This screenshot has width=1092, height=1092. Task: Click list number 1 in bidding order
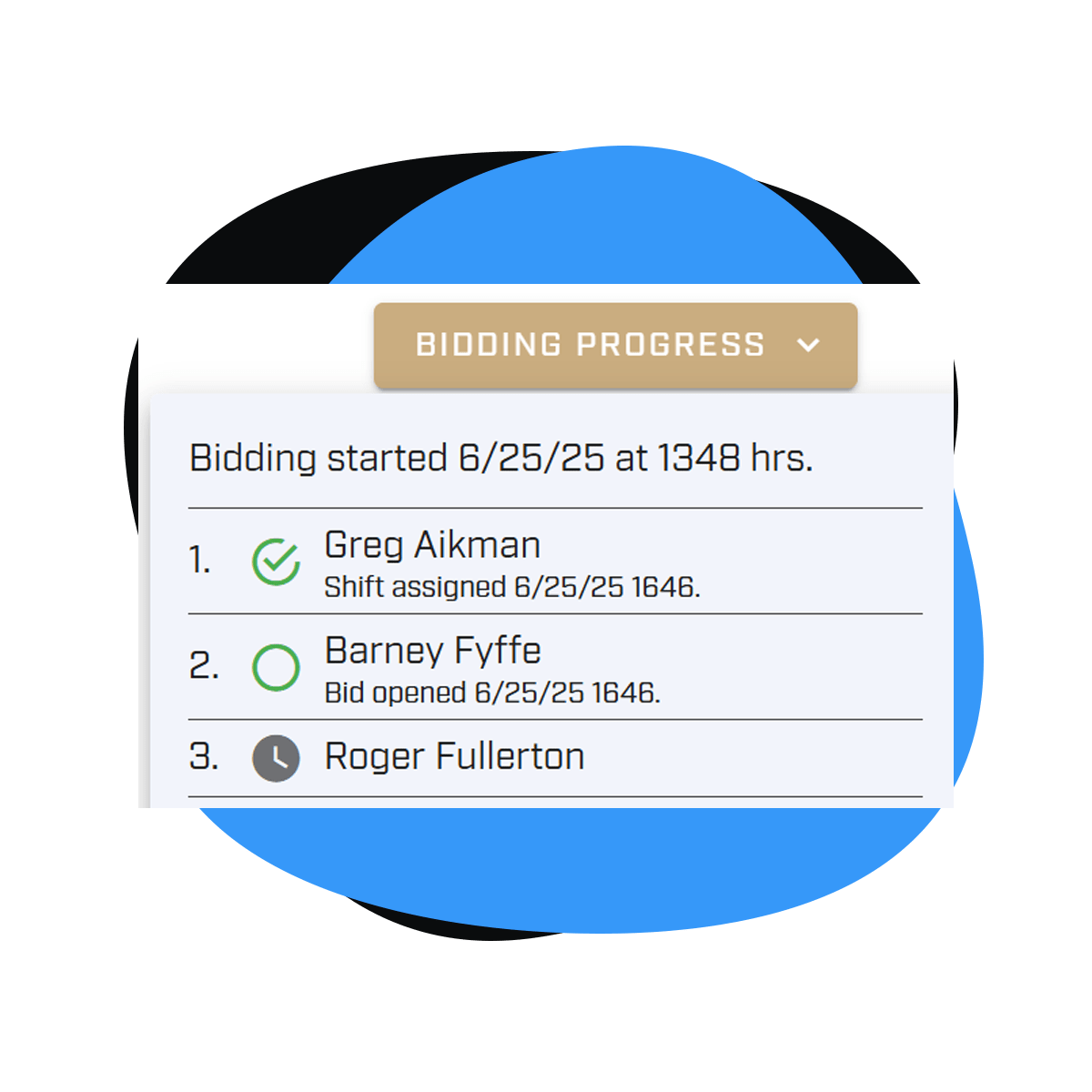point(199,560)
